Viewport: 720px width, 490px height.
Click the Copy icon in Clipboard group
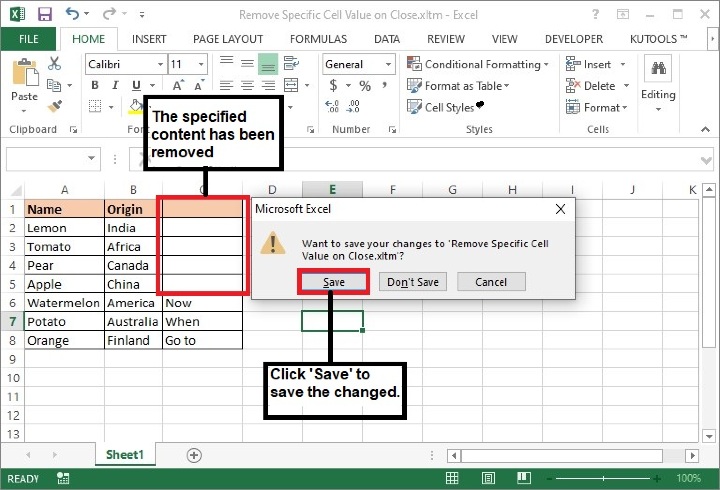click(54, 85)
